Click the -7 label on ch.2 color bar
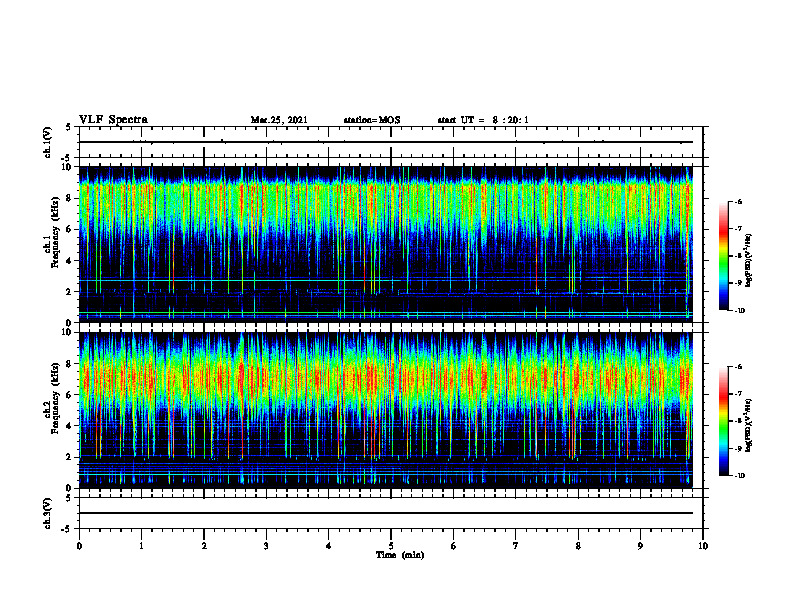Viewport: 792px width, 612px height. (x=738, y=394)
